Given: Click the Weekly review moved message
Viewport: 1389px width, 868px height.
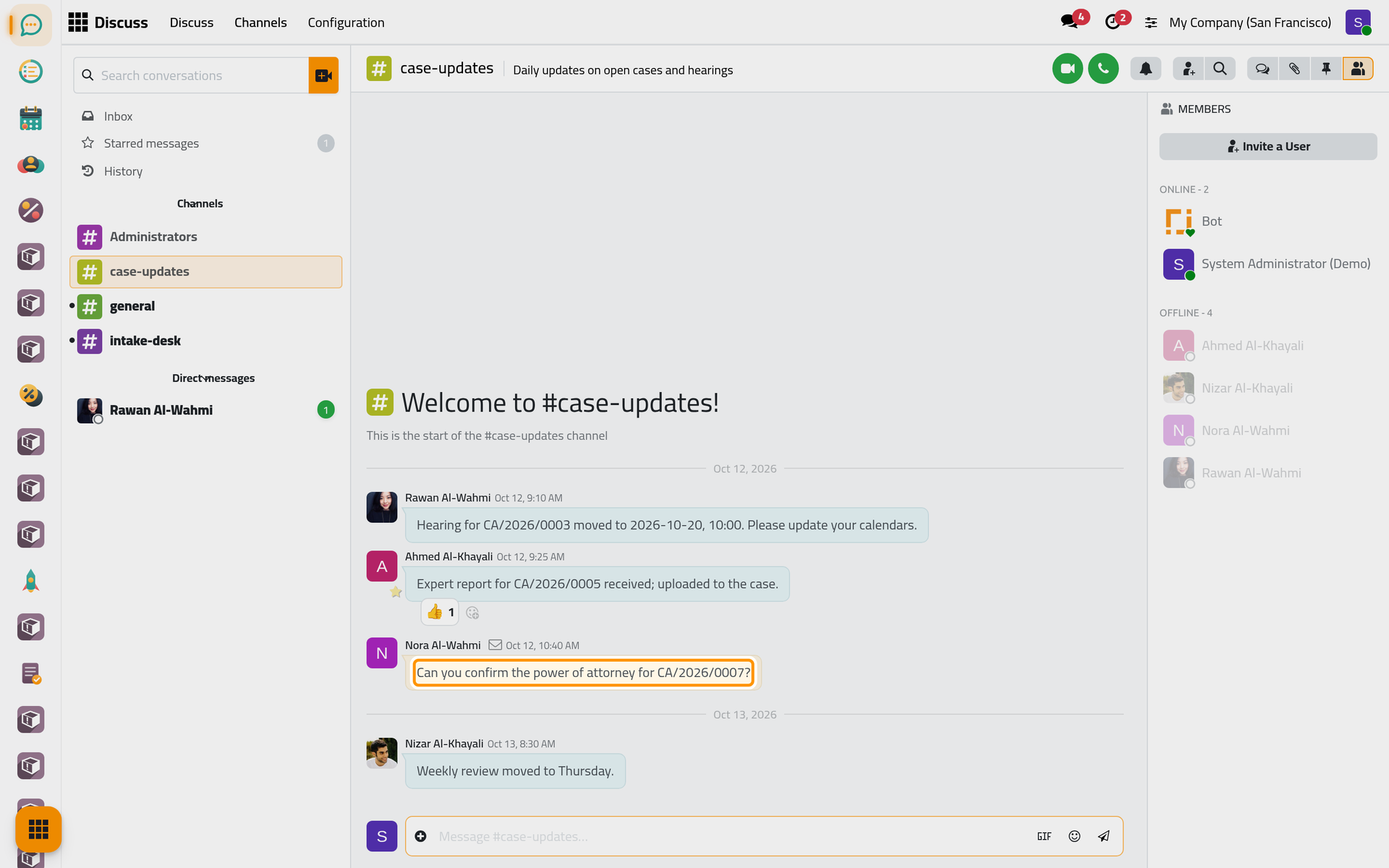Looking at the screenshot, I should coord(515,771).
